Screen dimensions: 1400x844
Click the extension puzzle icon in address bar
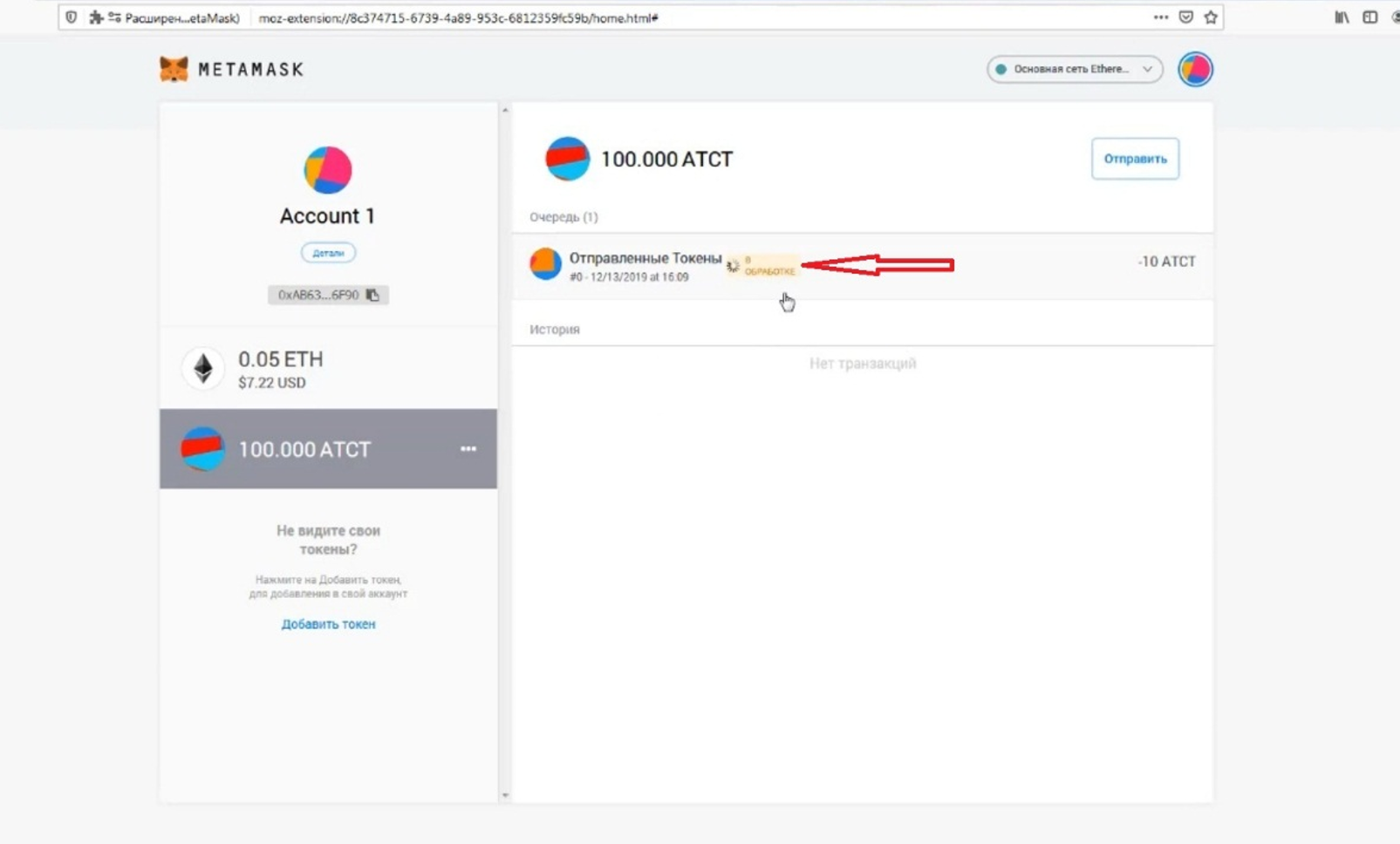coord(96,17)
